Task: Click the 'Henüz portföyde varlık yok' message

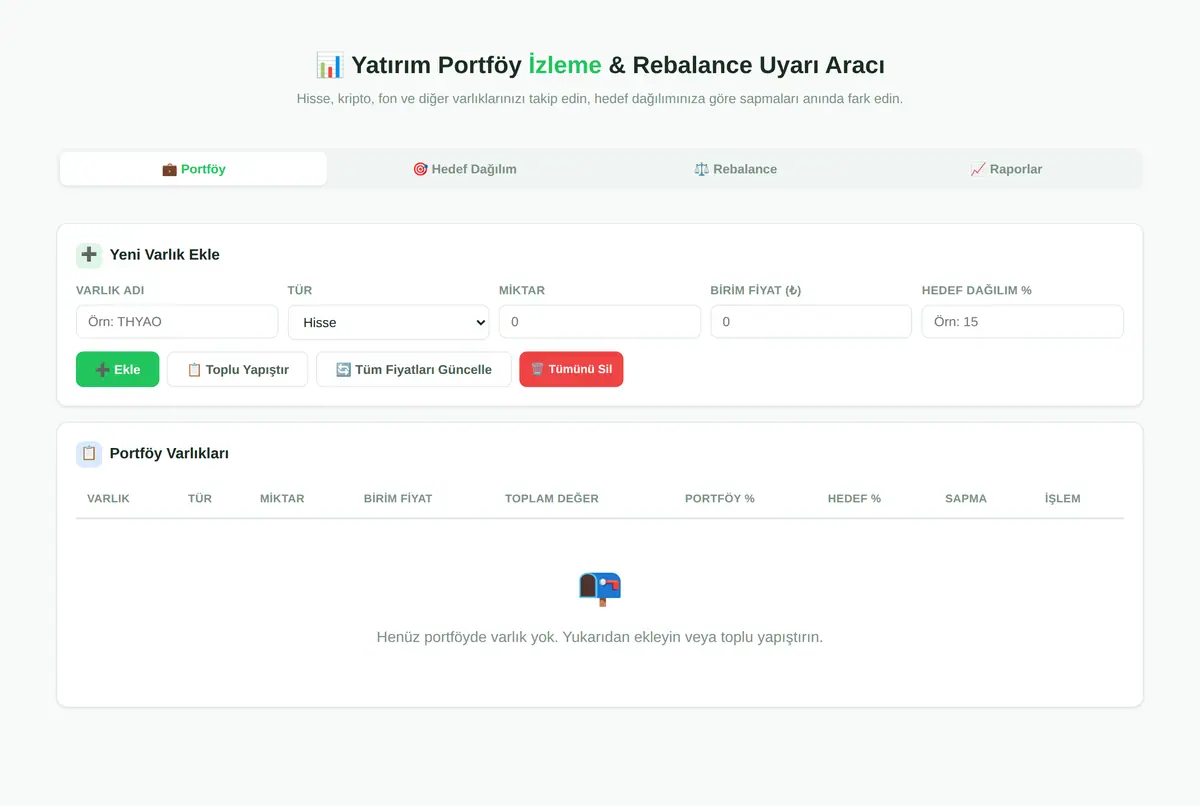Action: tap(600, 637)
